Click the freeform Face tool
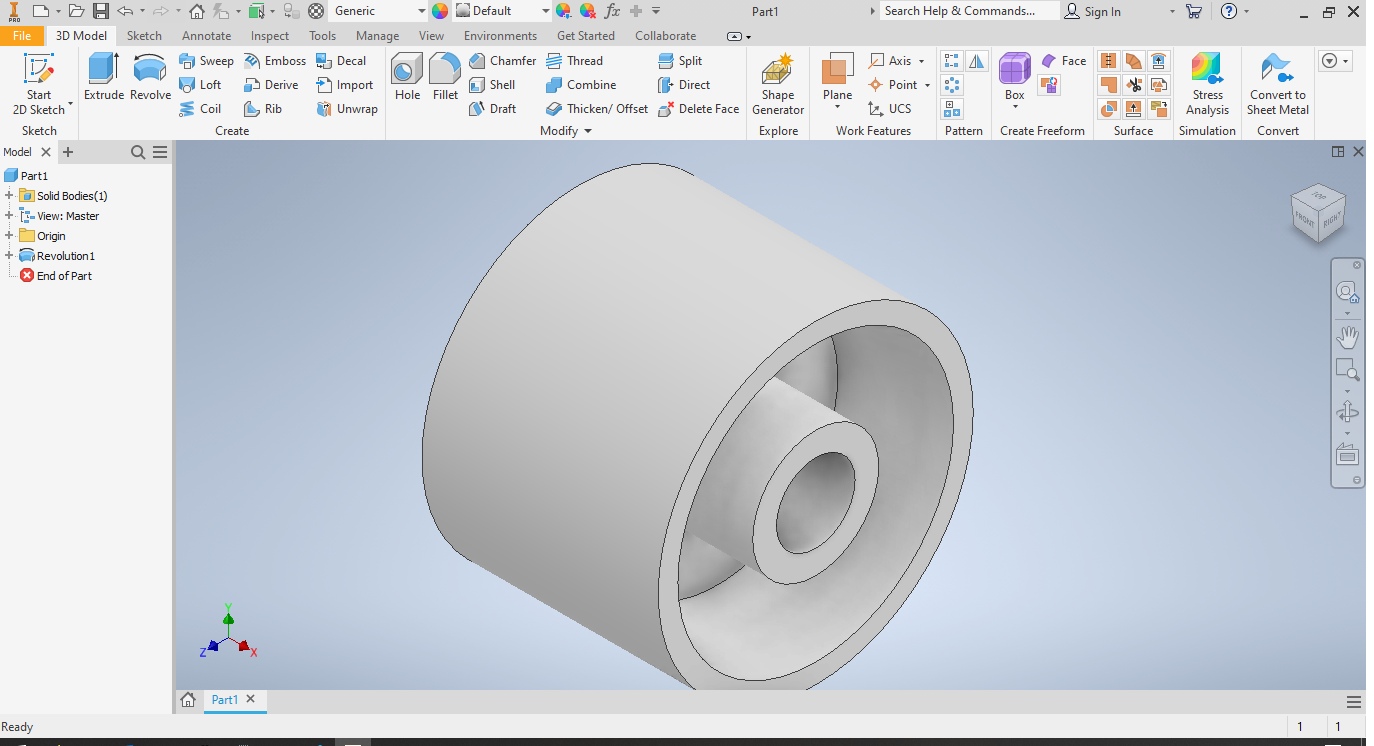This screenshot has height=746, width=1374. click(1063, 61)
